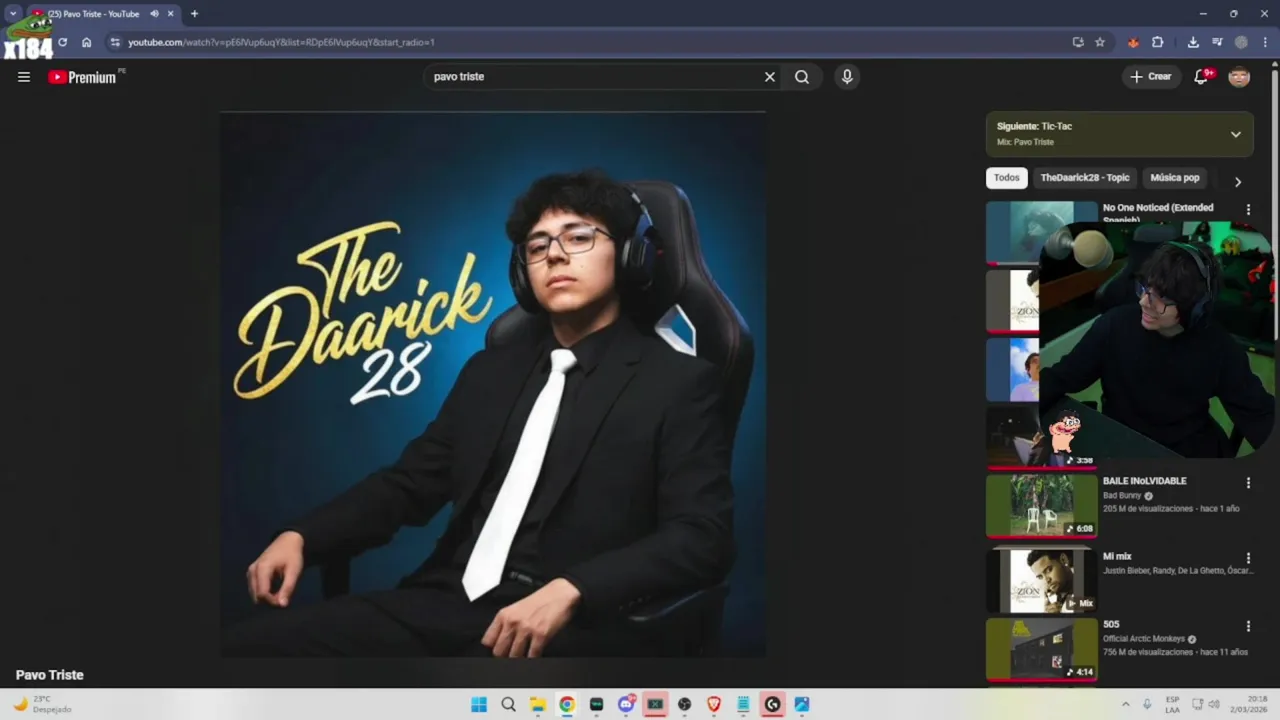Open the weather widget showing 23°C

[x=42, y=704]
